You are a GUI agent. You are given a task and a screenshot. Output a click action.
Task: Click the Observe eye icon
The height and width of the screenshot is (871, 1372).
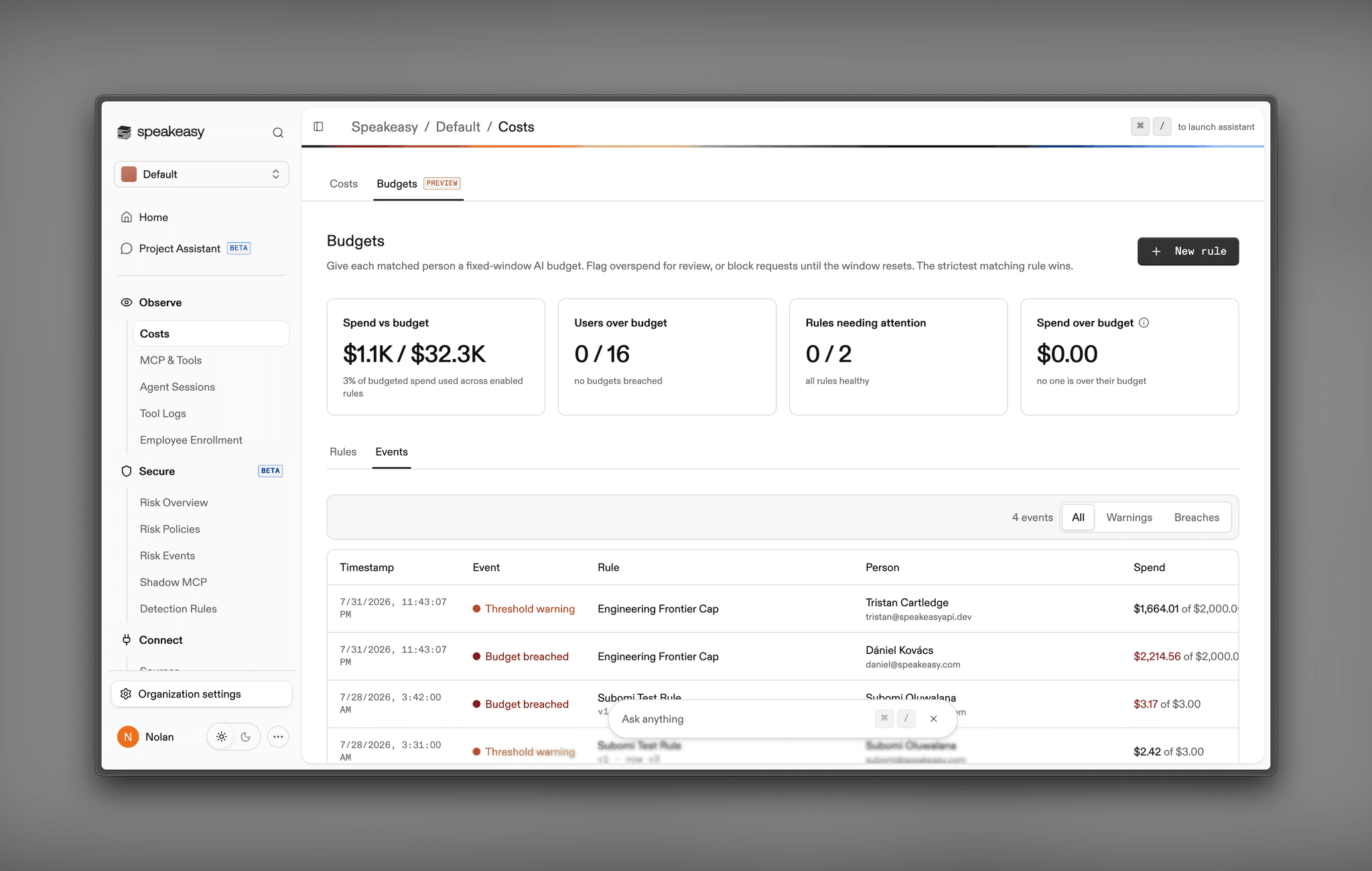[x=127, y=302]
